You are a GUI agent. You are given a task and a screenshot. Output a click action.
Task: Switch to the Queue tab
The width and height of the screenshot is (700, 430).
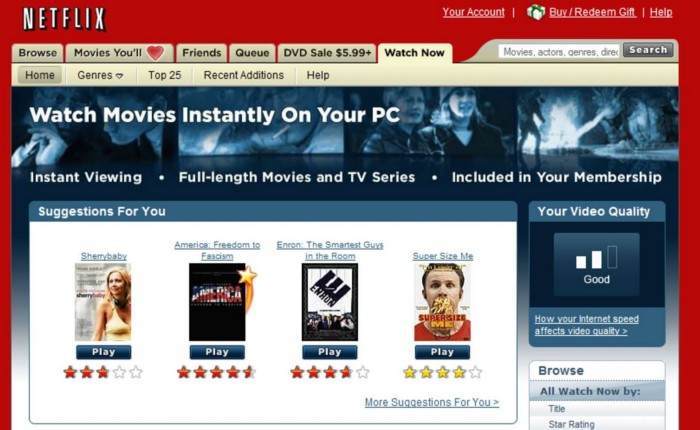pos(252,53)
